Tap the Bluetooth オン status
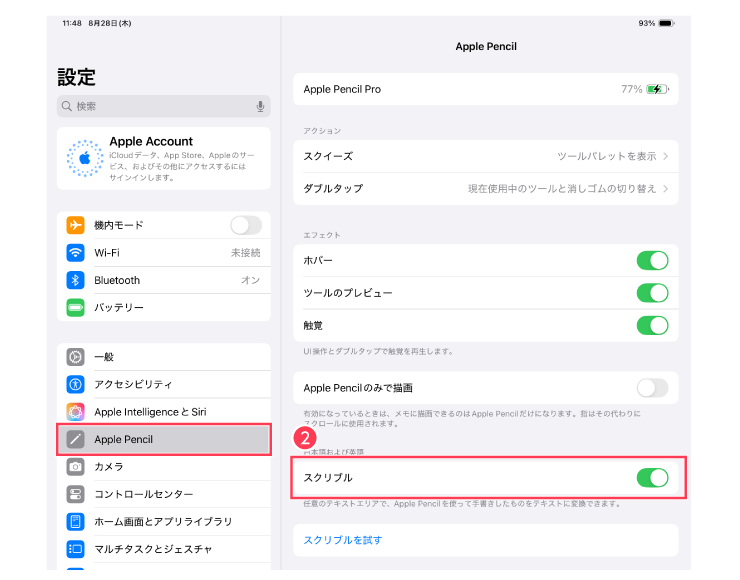Image resolution: width=740 pixels, height=580 pixels. [251, 280]
